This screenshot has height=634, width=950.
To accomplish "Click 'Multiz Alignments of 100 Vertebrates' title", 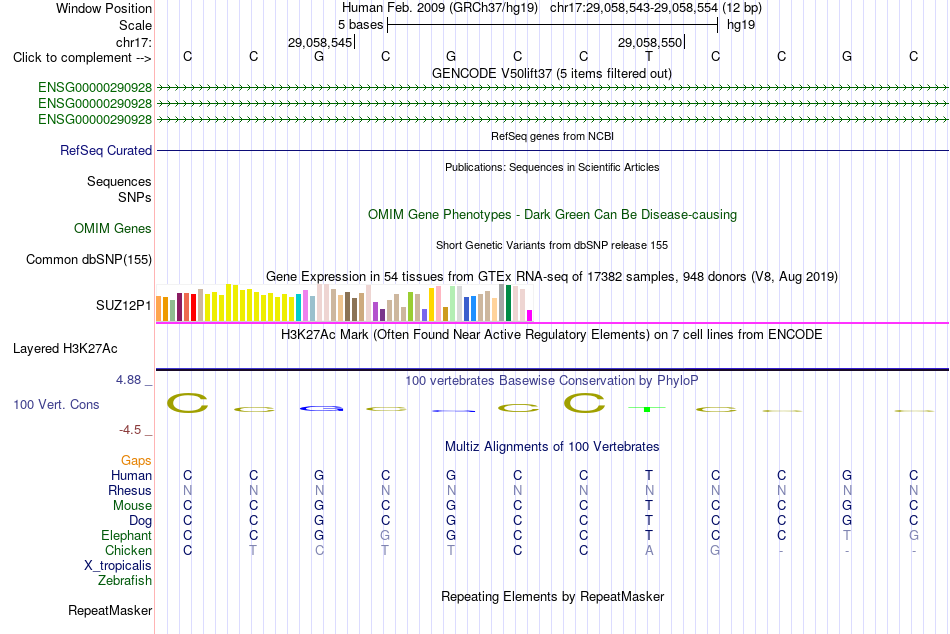I will (552, 447).
